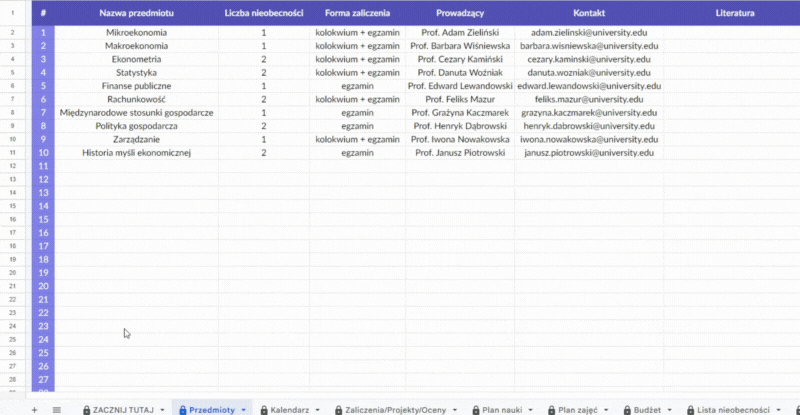Click lock icon on Plan nauki tab
The image size is (800, 415).
coord(476,410)
